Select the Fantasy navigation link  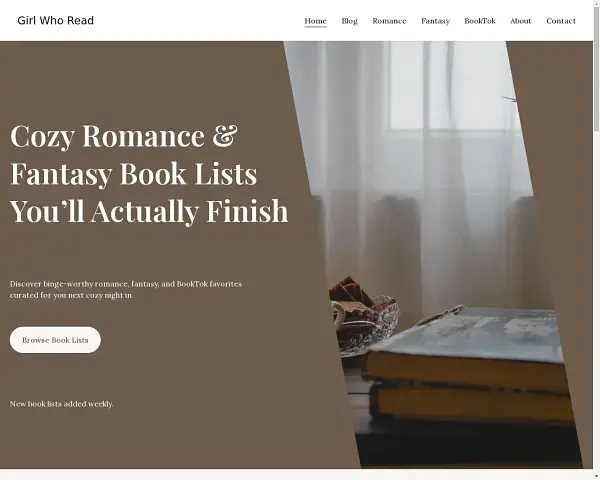point(435,21)
